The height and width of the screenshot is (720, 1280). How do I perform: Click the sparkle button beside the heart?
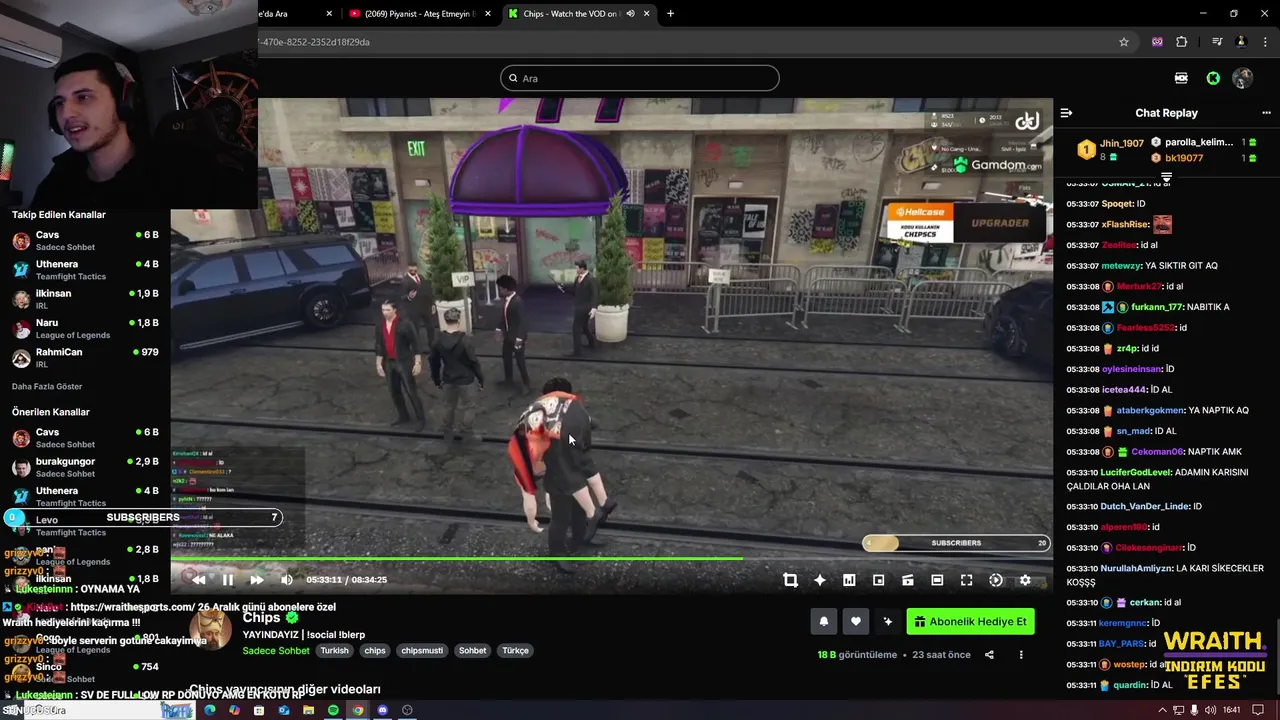click(x=887, y=621)
